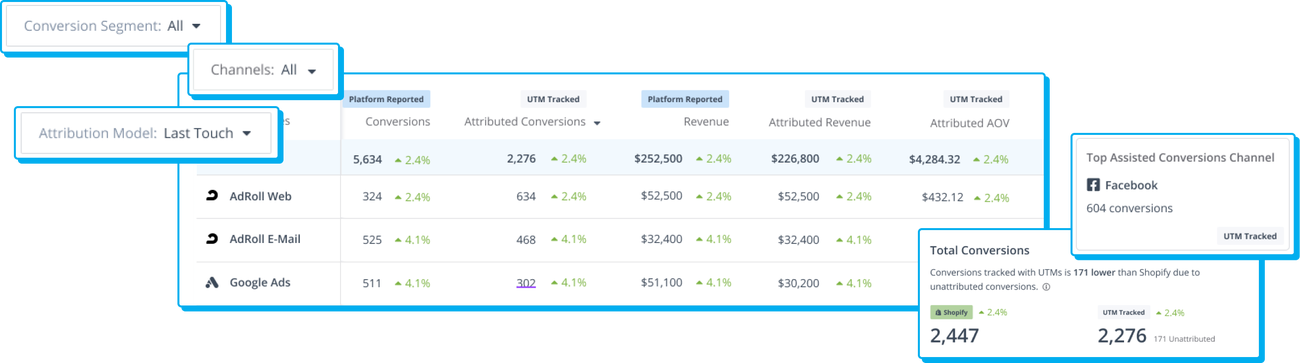
Task: Click UTM Tracked badge above Attributed Revenue
Action: (x=838, y=99)
